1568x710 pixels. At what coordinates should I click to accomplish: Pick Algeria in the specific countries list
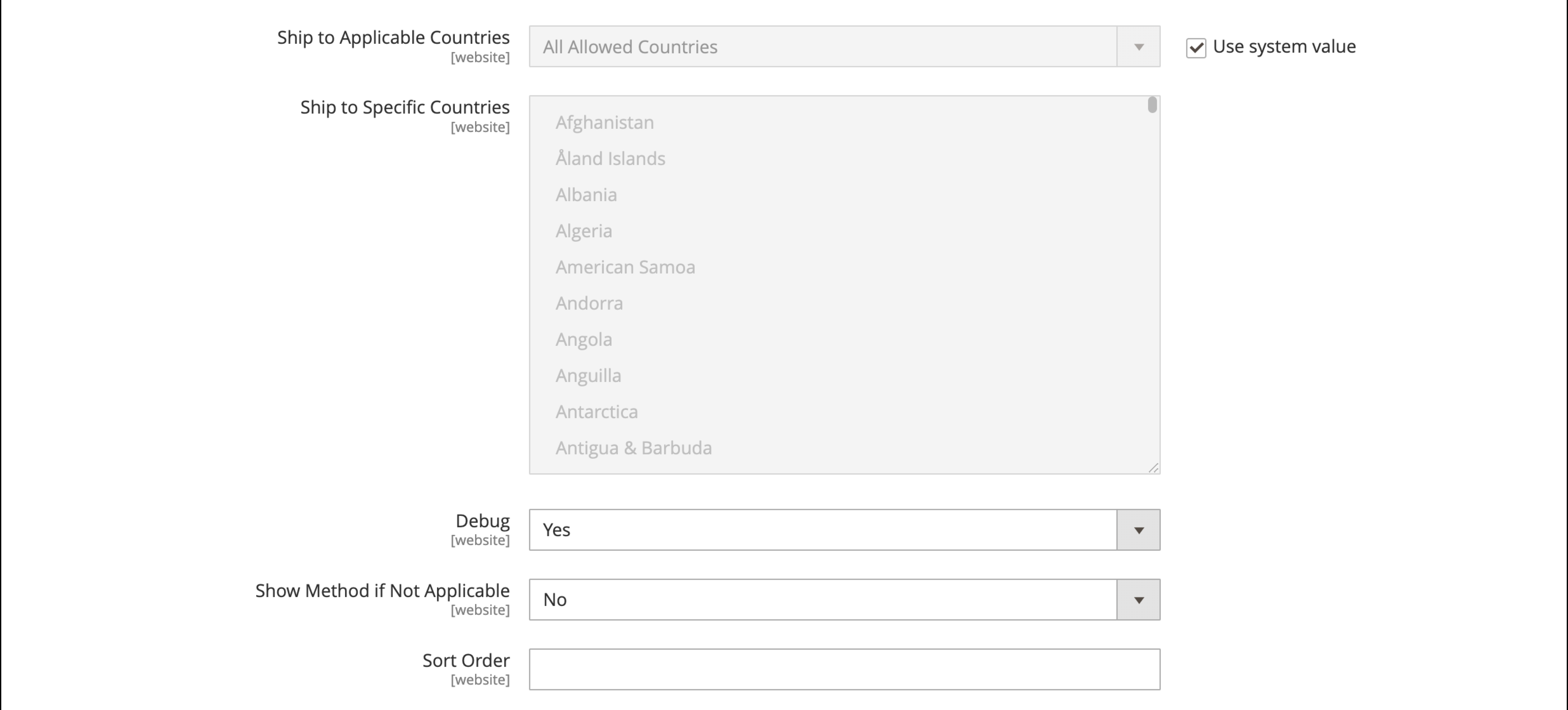point(584,231)
